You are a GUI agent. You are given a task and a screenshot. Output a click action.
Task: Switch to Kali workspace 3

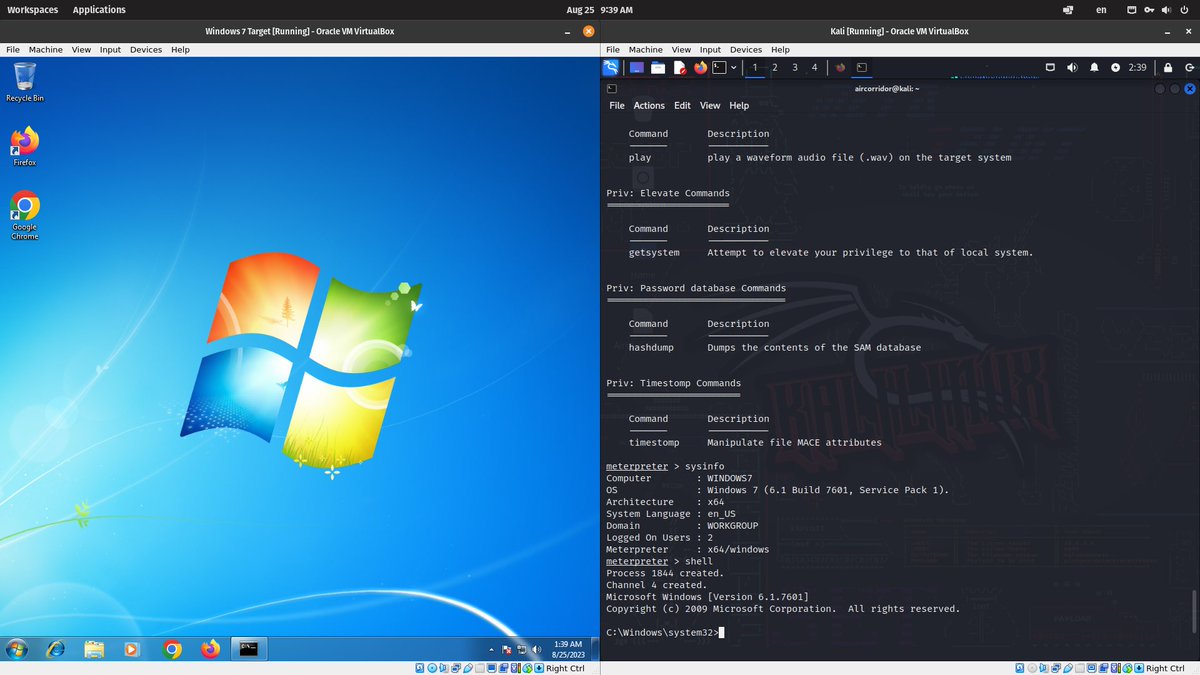tap(795, 67)
